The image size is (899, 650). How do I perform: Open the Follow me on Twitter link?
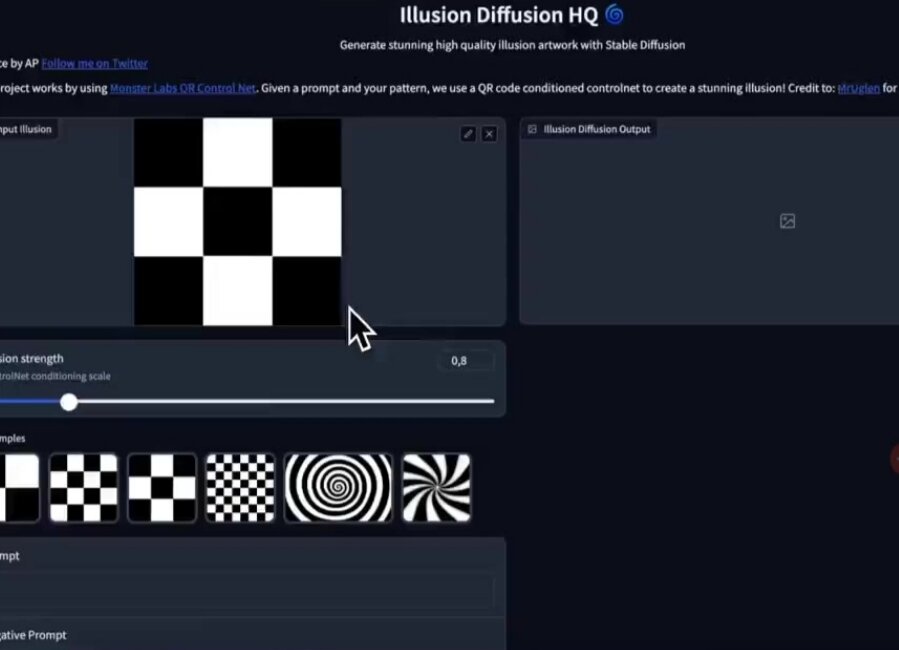[95, 64]
